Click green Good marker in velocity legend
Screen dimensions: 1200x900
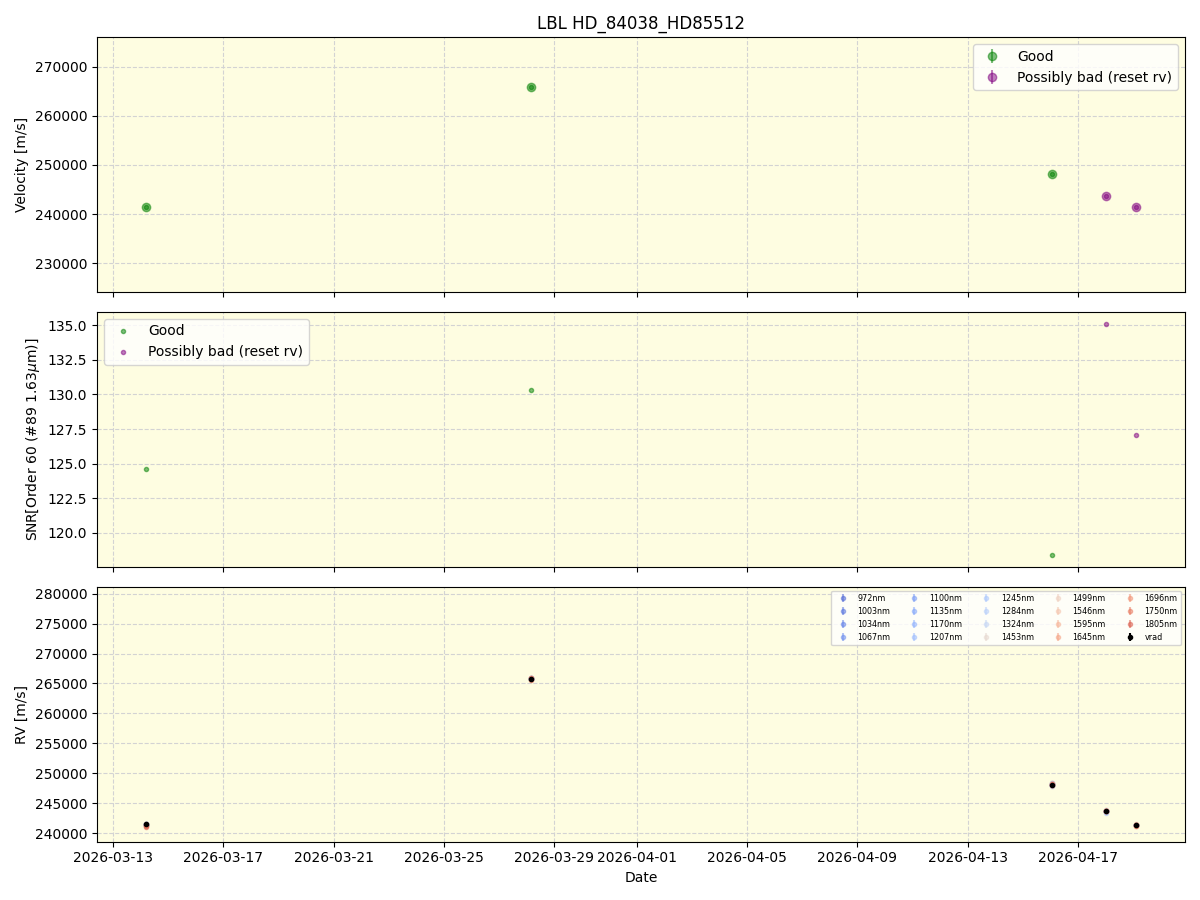[x=992, y=57]
